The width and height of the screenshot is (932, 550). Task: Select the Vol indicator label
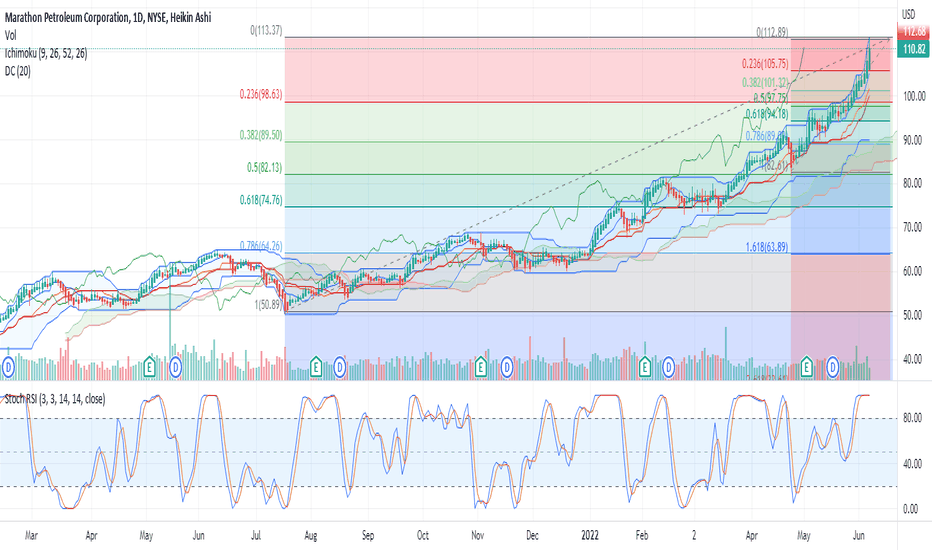point(11,36)
